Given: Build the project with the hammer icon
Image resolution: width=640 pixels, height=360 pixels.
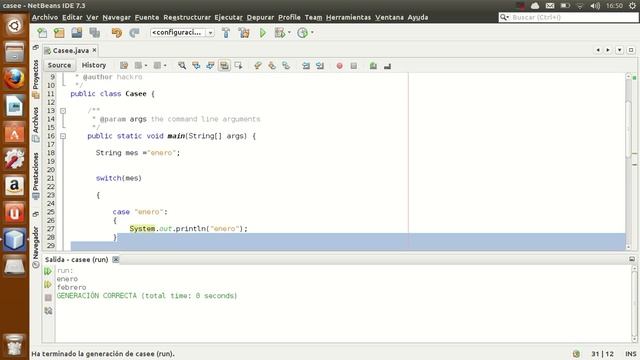Looking at the screenshot, I should (x=226, y=33).
